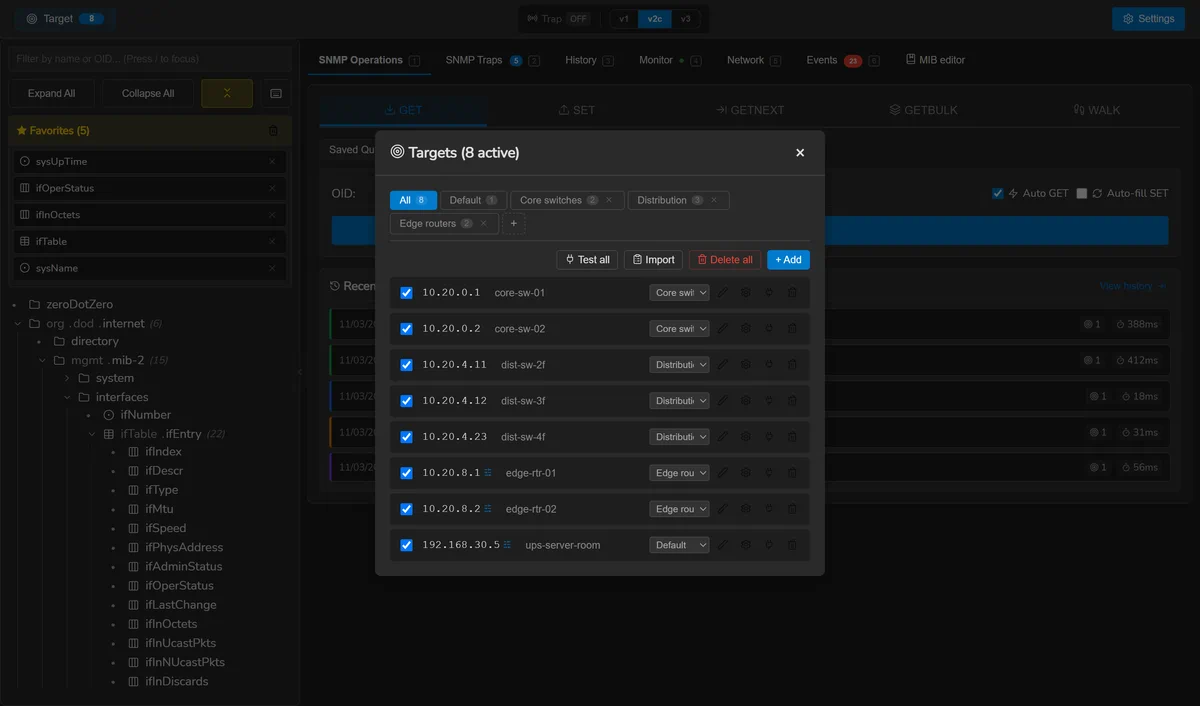Delete core-sw-01 using its trash icon
This screenshot has height=706, width=1200.
[792, 293]
